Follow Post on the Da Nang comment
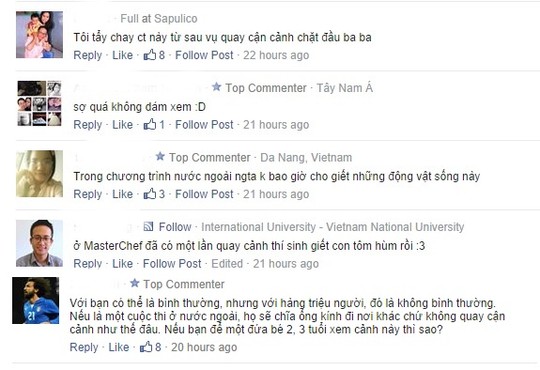This screenshot has height=370, width=540. pos(204,194)
